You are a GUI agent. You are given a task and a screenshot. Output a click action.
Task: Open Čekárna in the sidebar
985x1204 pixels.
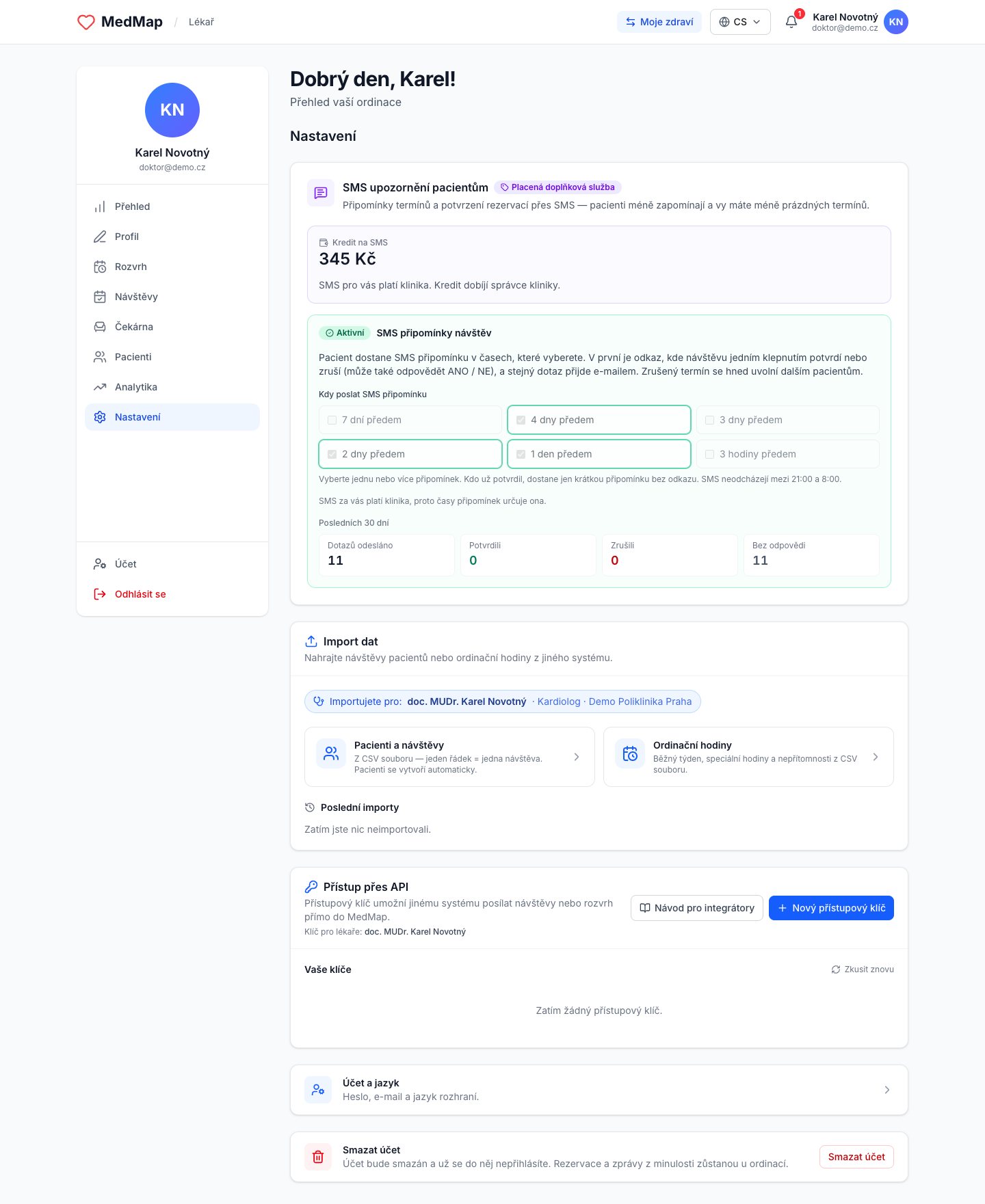pyautogui.click(x=172, y=327)
